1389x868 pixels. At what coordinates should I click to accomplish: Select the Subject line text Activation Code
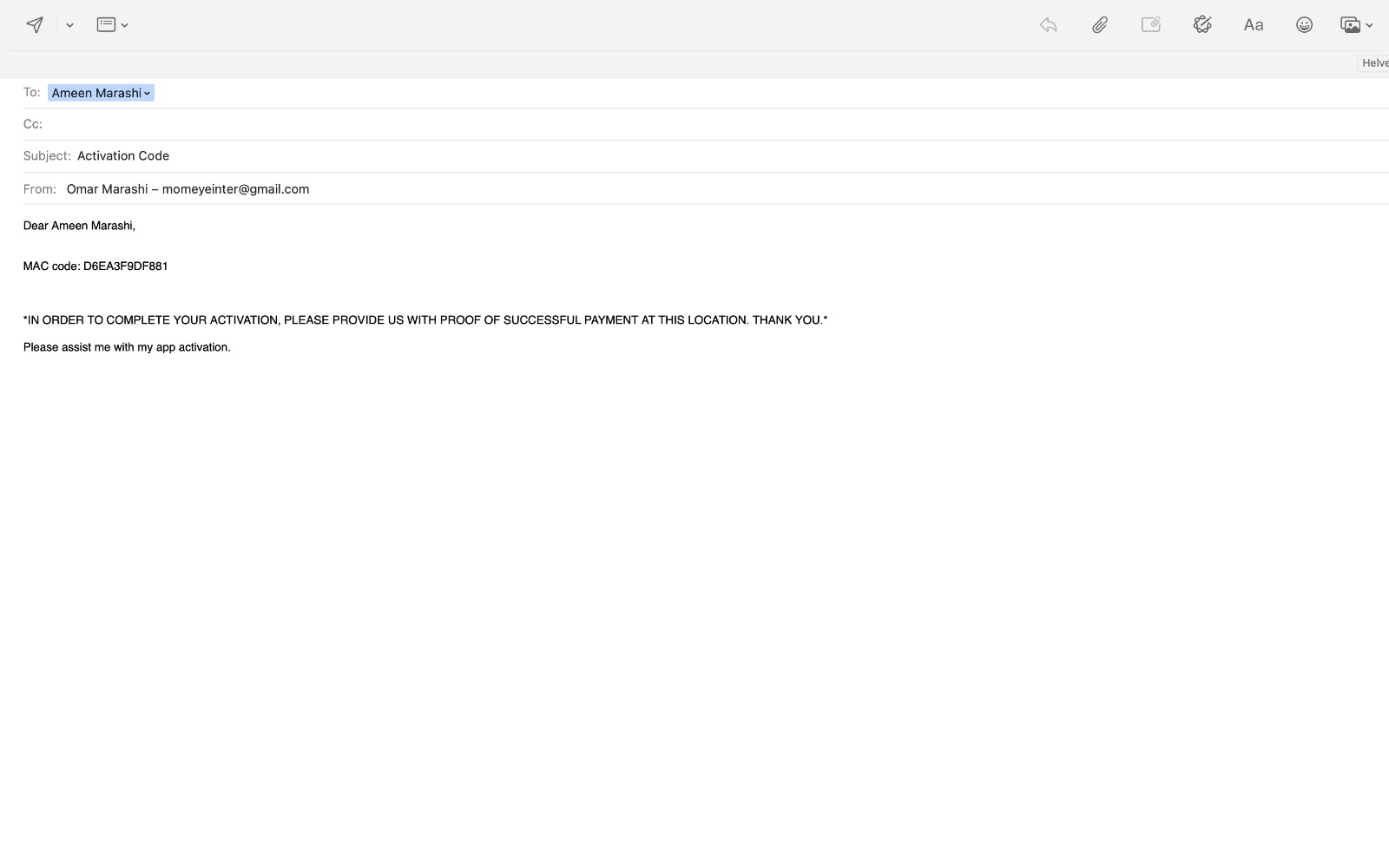coord(122,155)
